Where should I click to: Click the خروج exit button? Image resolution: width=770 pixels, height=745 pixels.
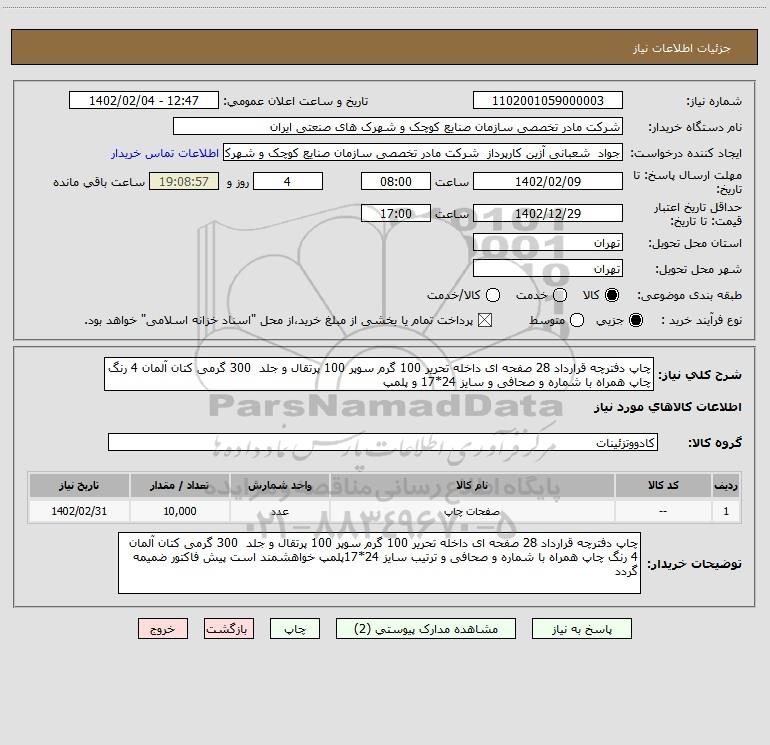click(x=163, y=629)
